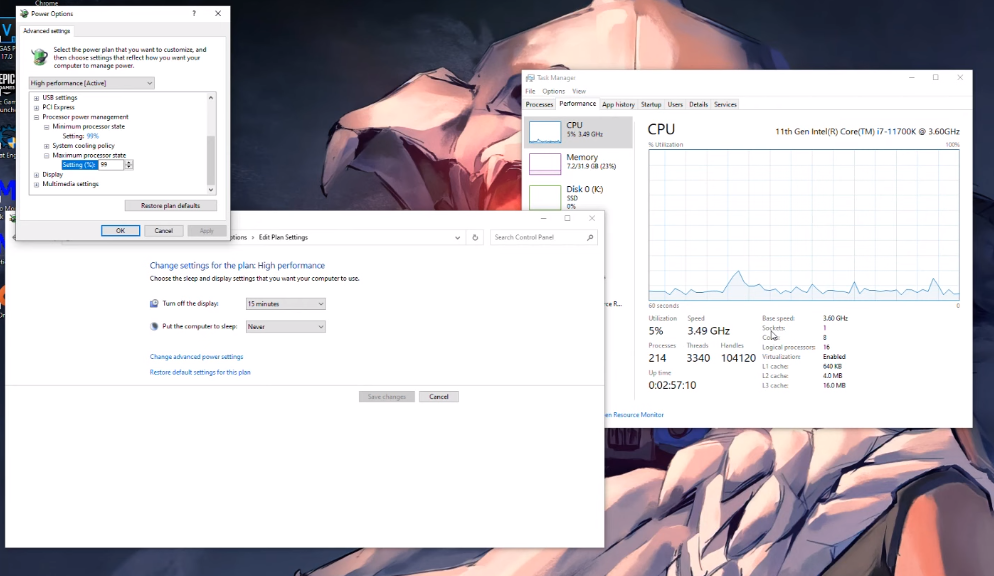Image resolution: width=994 pixels, height=576 pixels.
Task: Decrease the maximum processor state with down arrow
Action: (x=129, y=167)
